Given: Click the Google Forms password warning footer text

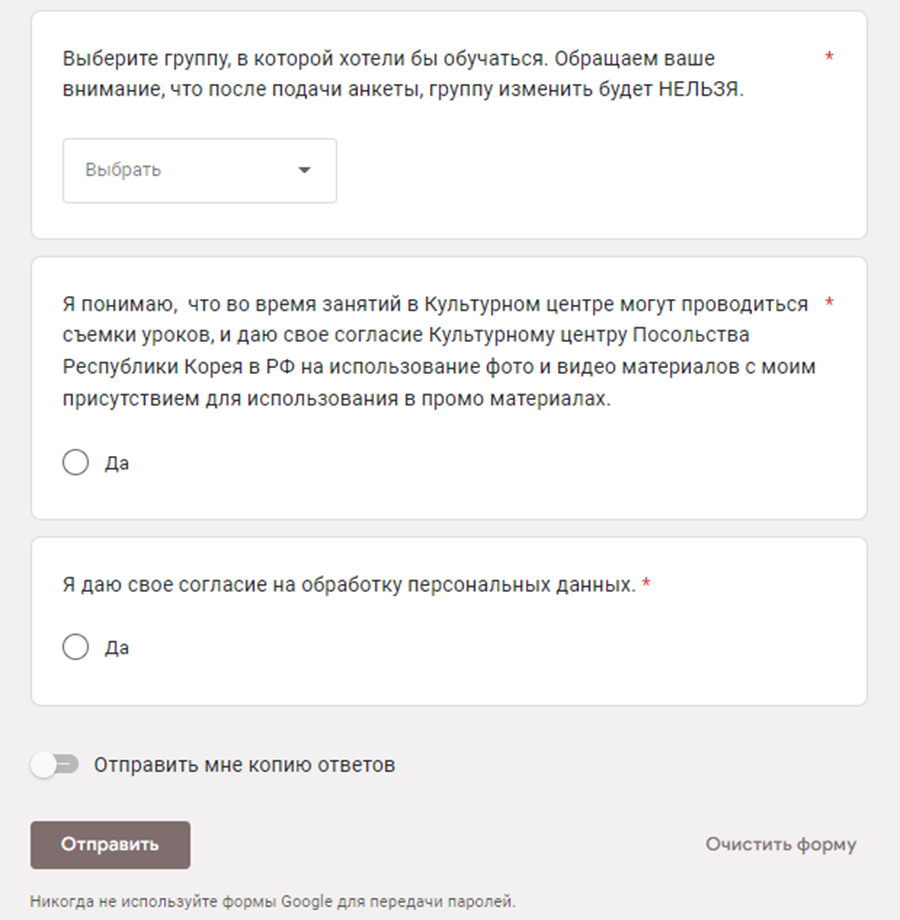Looking at the screenshot, I should 273,901.
